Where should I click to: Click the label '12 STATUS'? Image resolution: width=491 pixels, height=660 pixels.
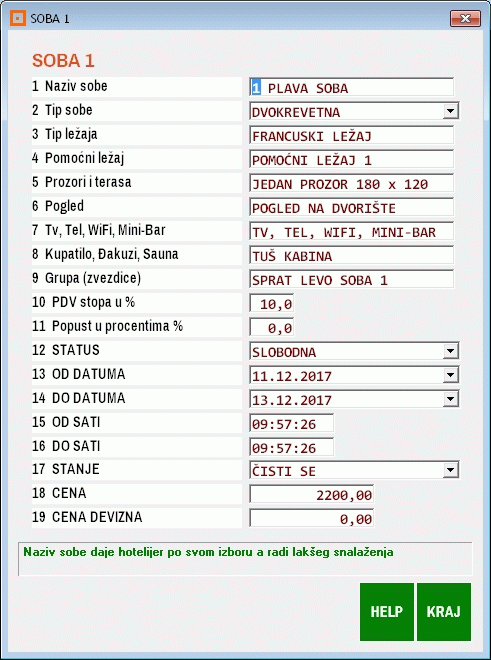(x=66, y=350)
